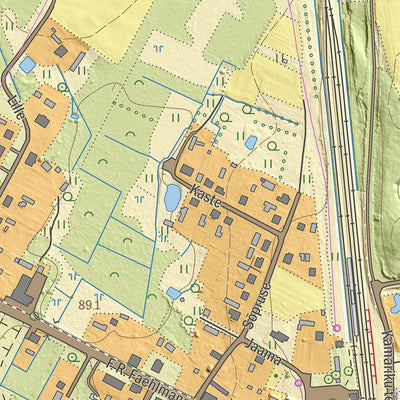Click the pond at the right edge near Kamariku

[396, 303]
